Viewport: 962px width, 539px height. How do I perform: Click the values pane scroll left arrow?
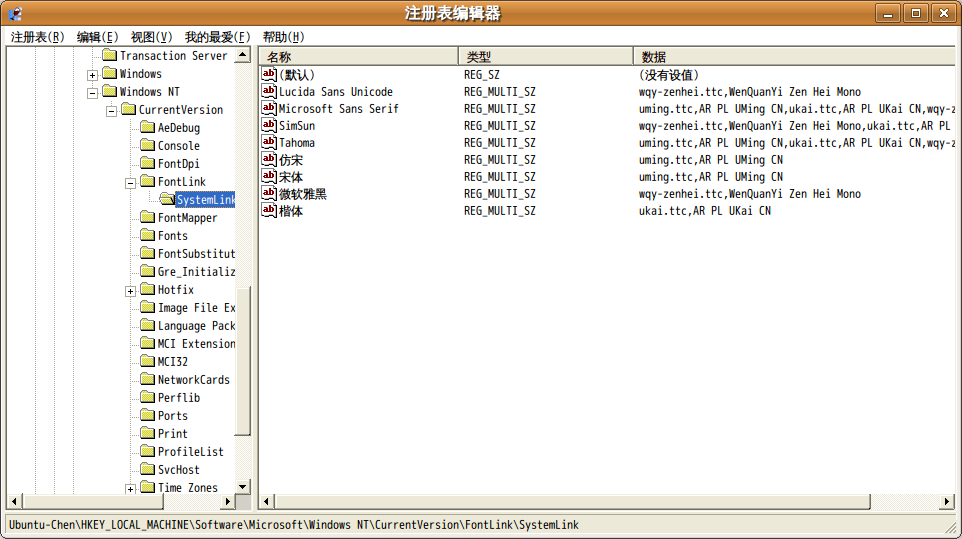pyautogui.click(x=266, y=502)
